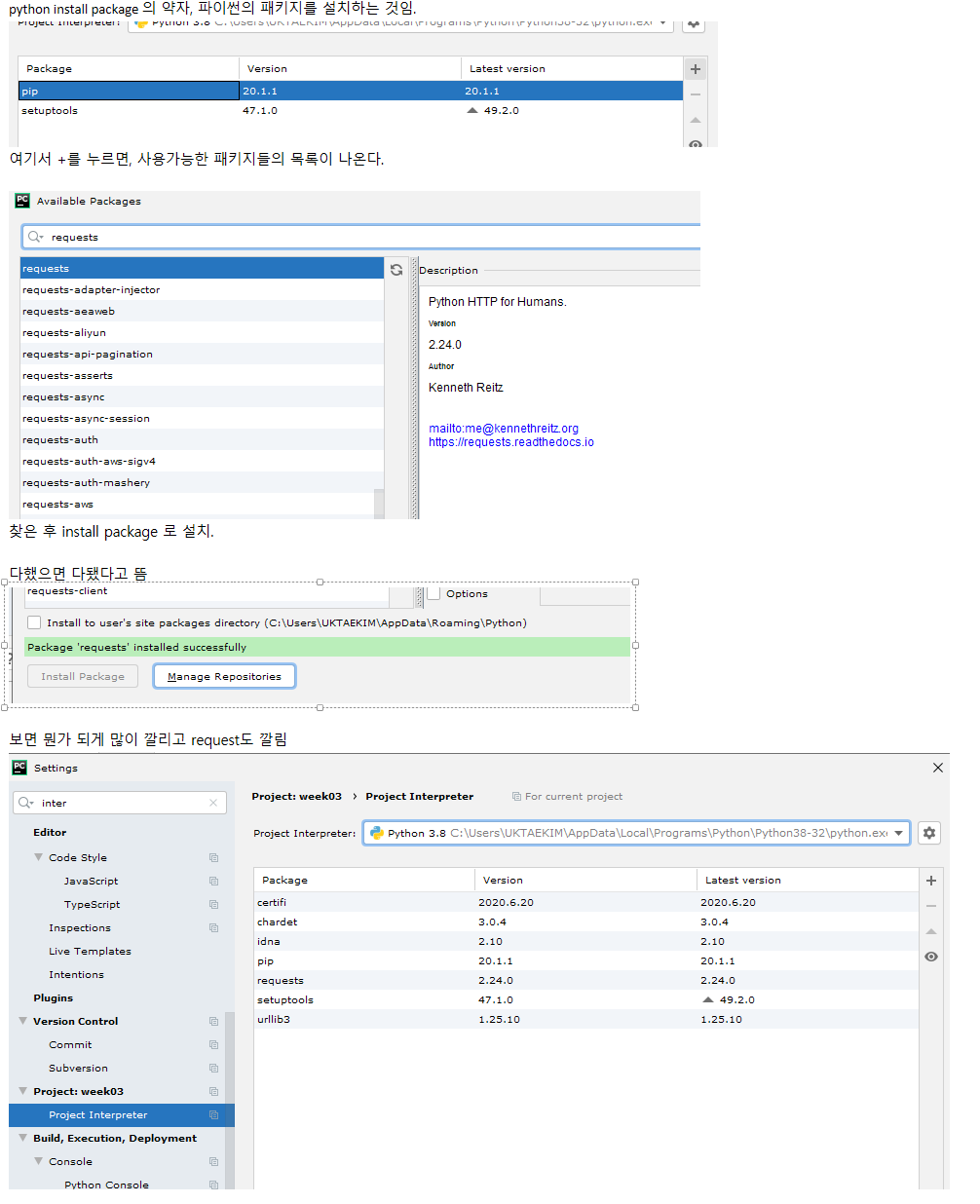Image resolution: width=980 pixels, height=1204 pixels.
Task: Collapse the Code Style tree node
Action: point(39,857)
